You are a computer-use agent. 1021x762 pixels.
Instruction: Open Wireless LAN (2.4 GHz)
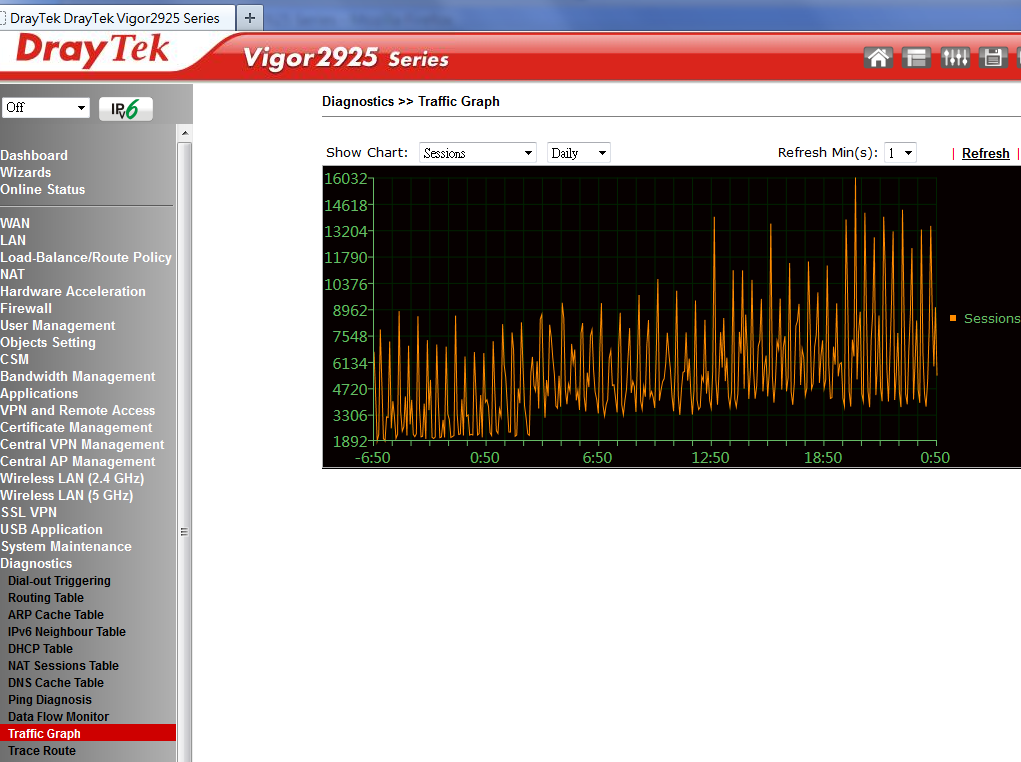click(x=72, y=477)
